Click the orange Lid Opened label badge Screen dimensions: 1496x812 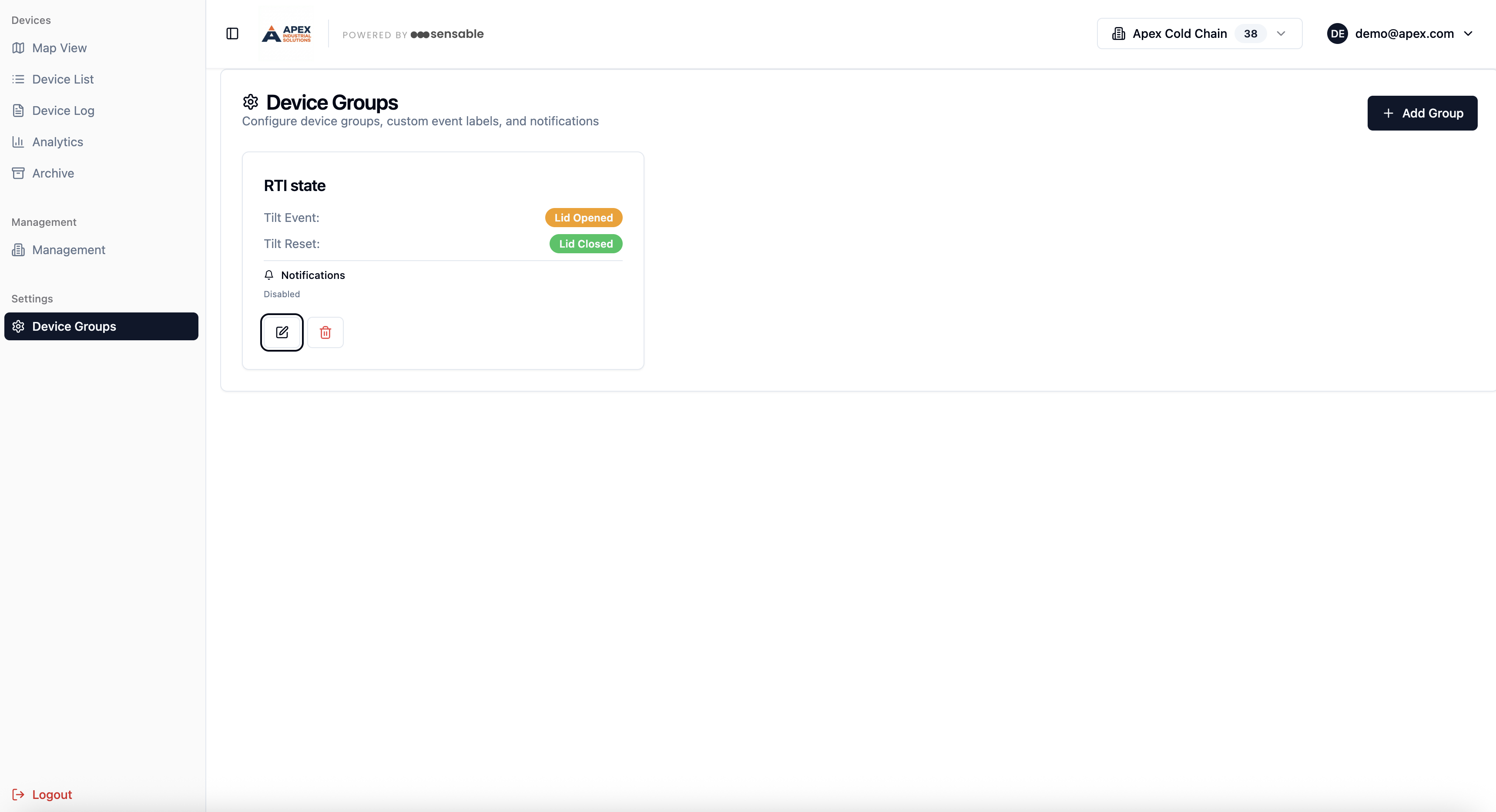click(x=583, y=218)
